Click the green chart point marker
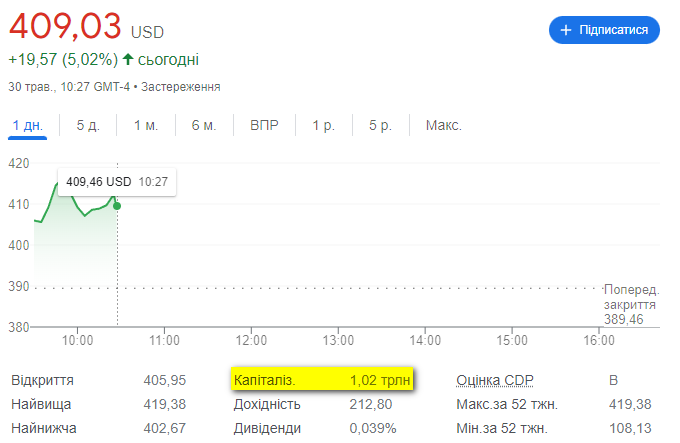Viewport: 680px width, 443px height. tap(117, 206)
